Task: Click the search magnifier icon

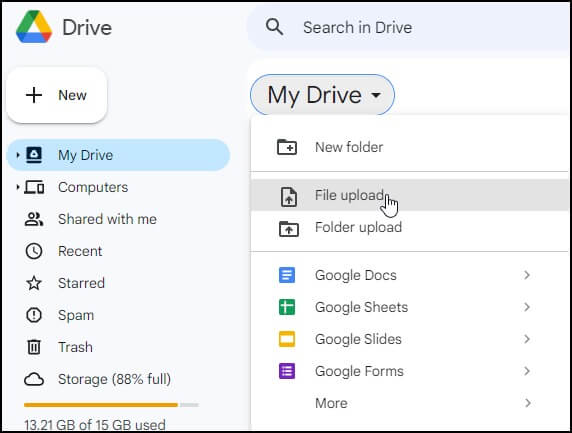Action: (x=274, y=27)
